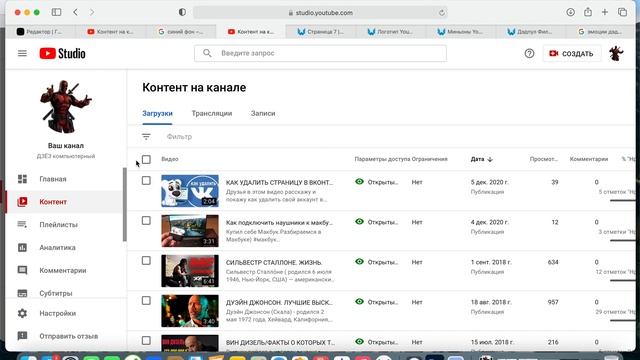Switch to the Записи tab
Viewport: 640px width, 360px height.
(x=263, y=113)
